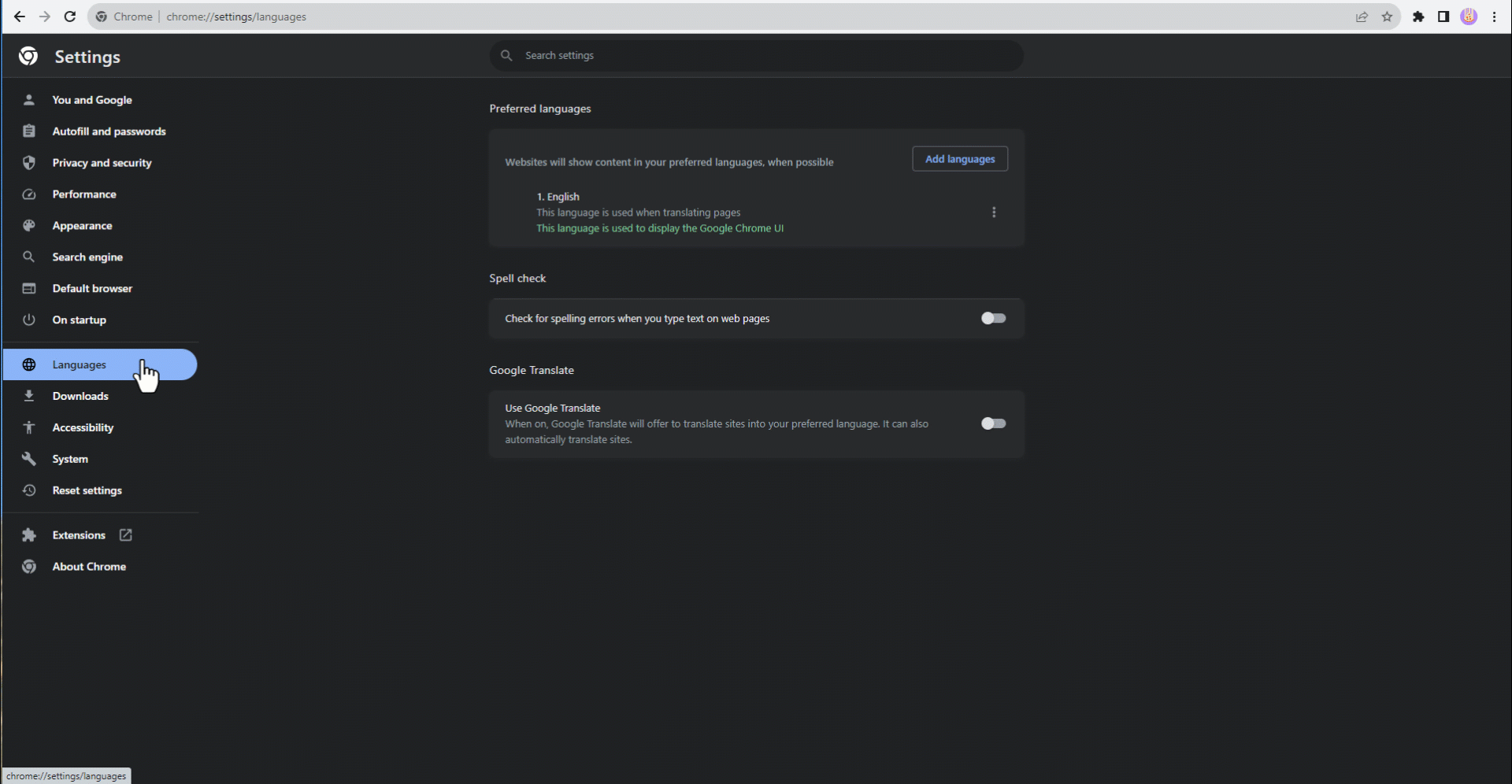Open the Chrome three-dot menu

point(1494,17)
